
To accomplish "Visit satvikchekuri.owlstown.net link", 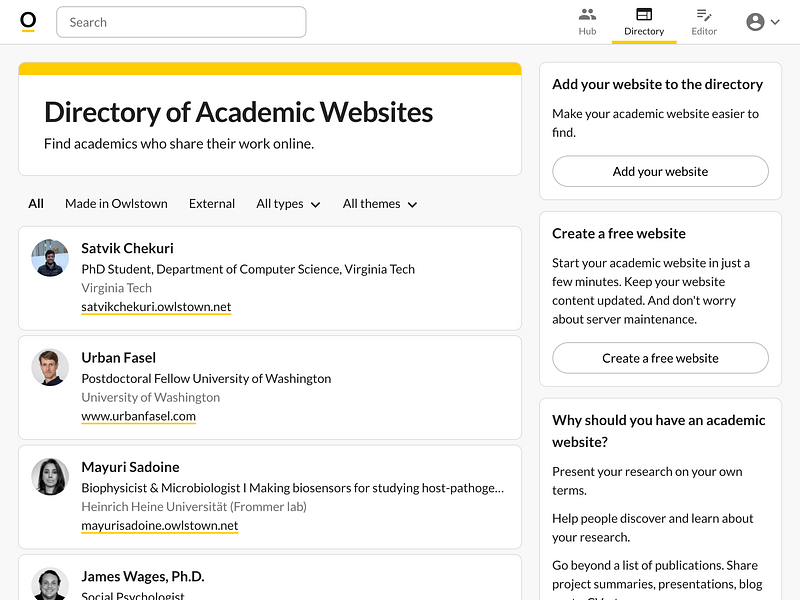I will [156, 307].
